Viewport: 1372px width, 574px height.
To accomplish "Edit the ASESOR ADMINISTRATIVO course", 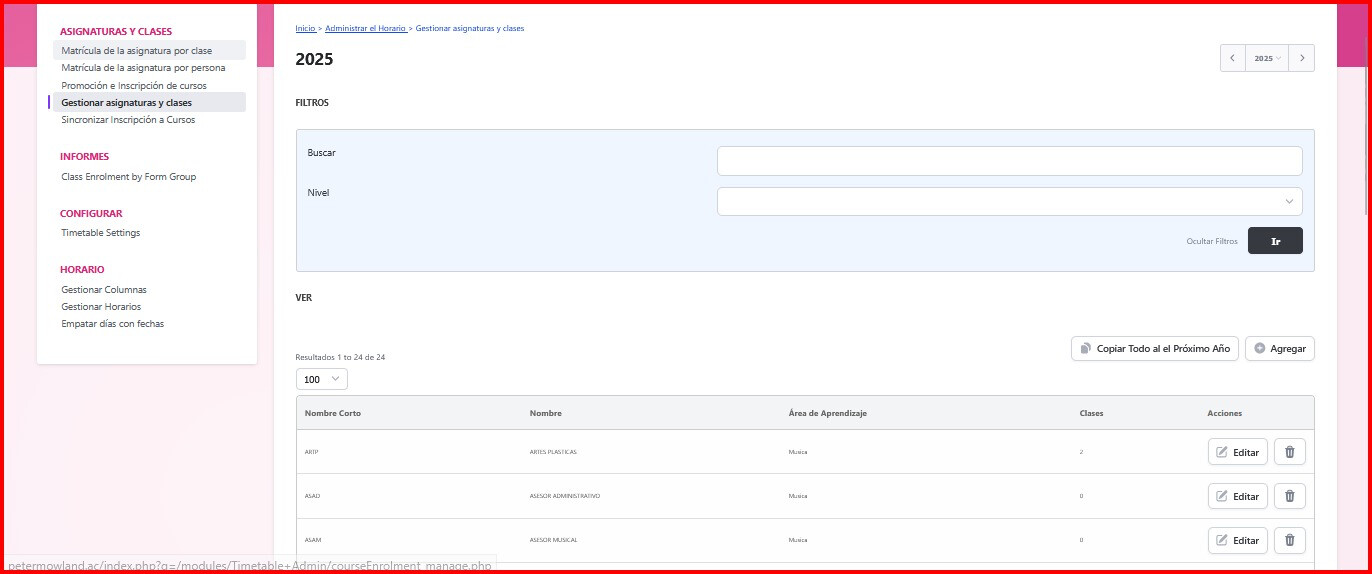I will pos(1237,496).
